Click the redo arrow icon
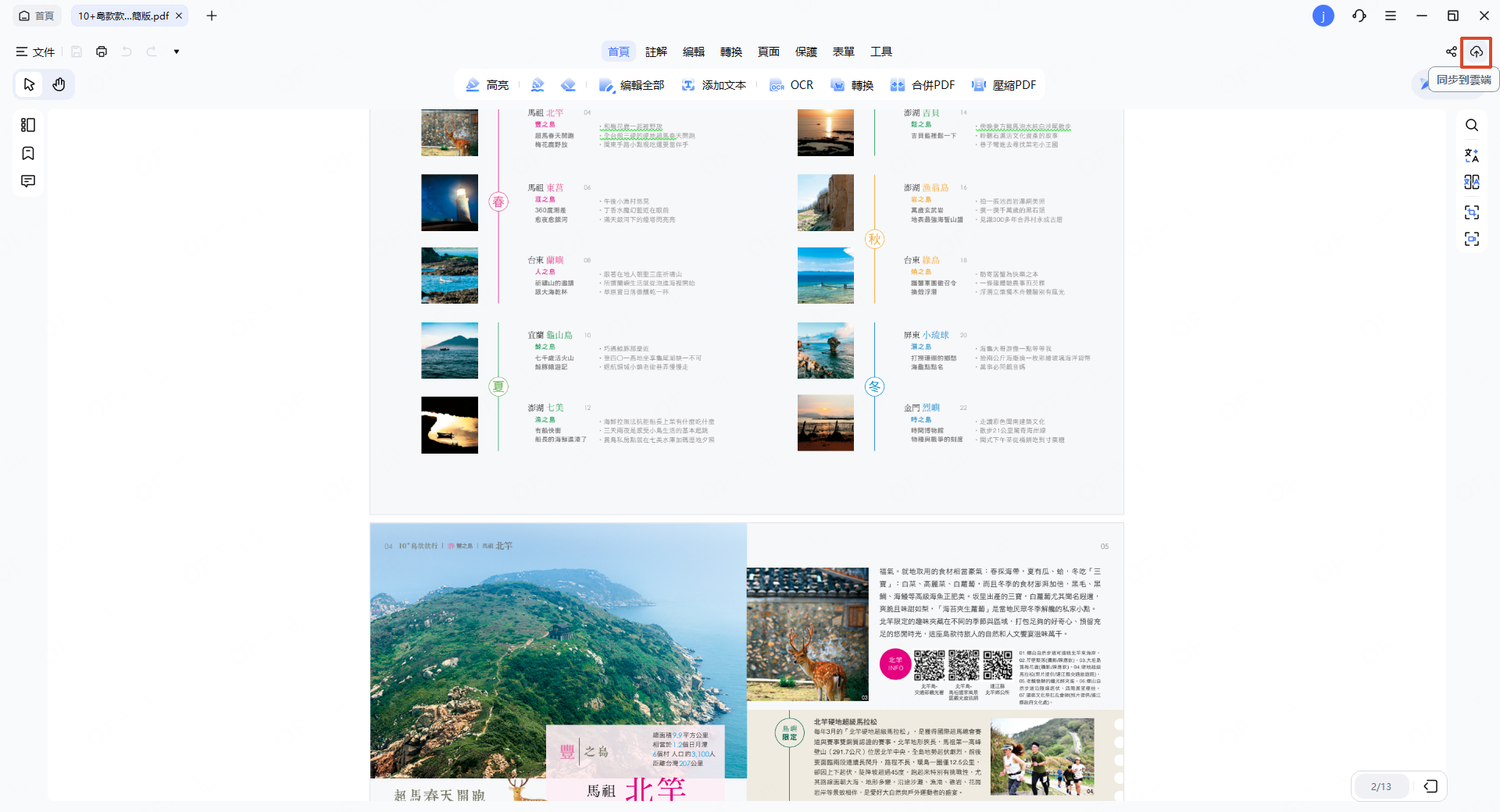This screenshot has width=1500, height=812. click(x=152, y=52)
